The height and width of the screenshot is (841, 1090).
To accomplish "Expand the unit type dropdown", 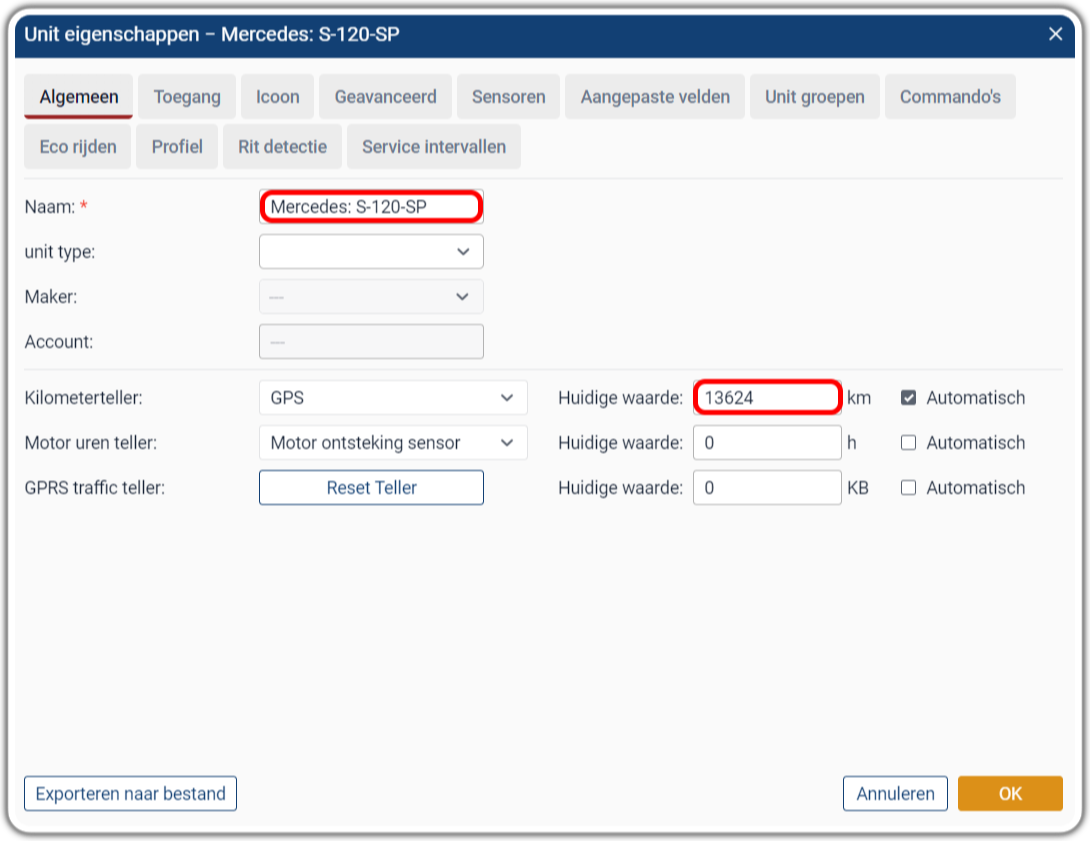I will pyautogui.click(x=371, y=252).
